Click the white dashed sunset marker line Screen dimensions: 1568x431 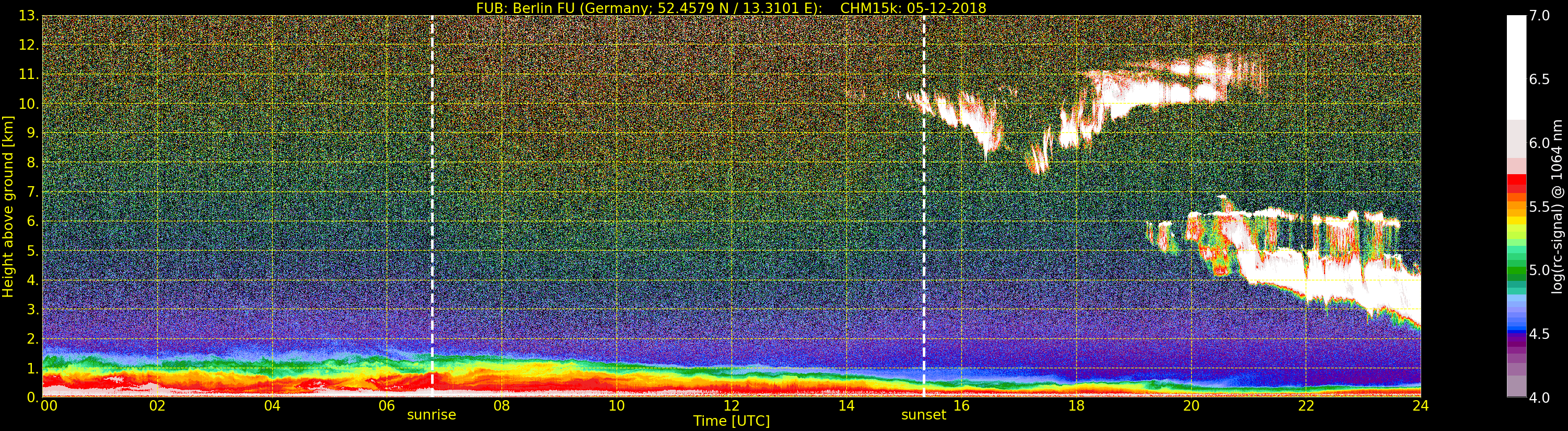[x=924, y=206]
